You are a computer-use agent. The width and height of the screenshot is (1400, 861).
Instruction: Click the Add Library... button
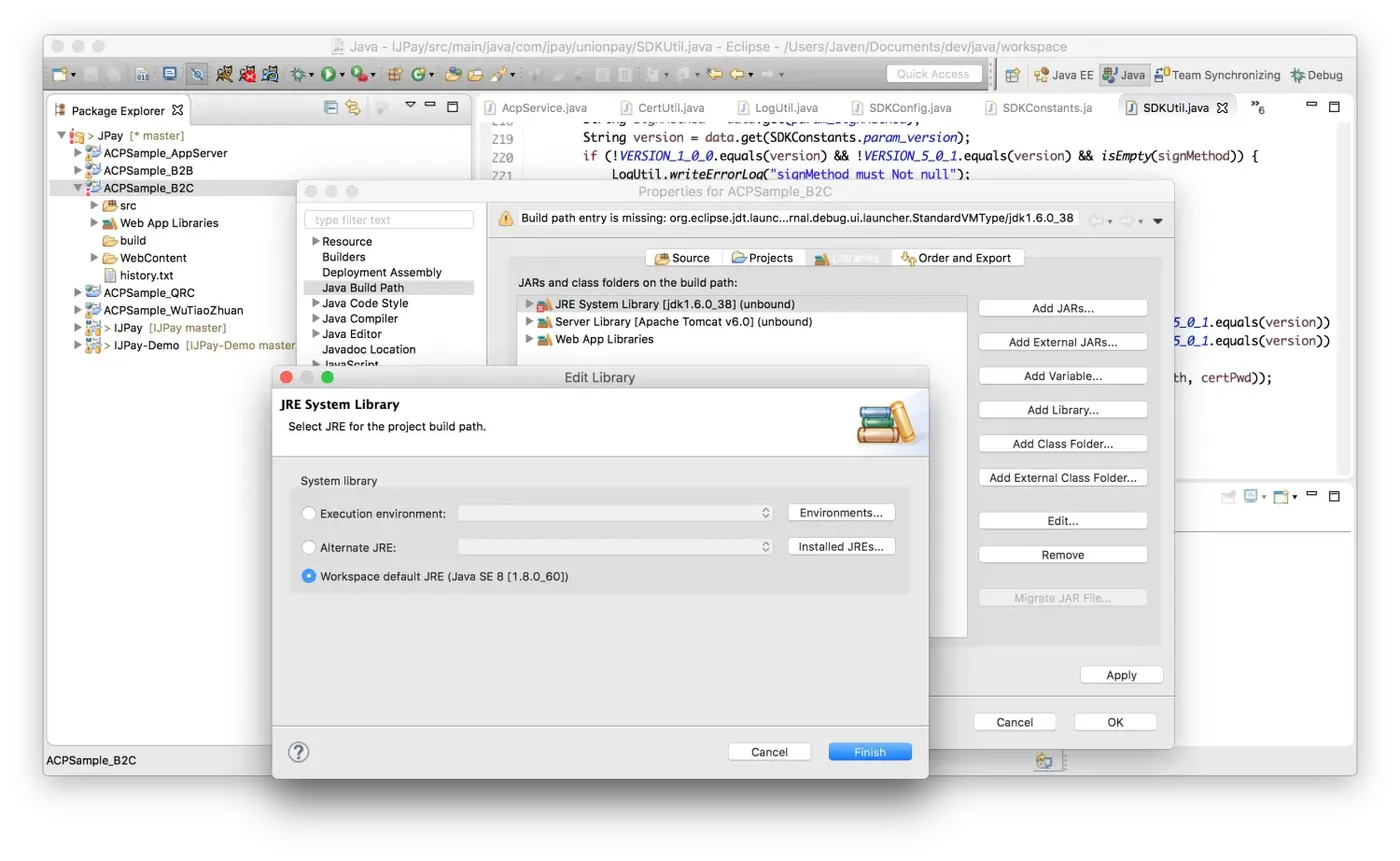tap(1063, 410)
